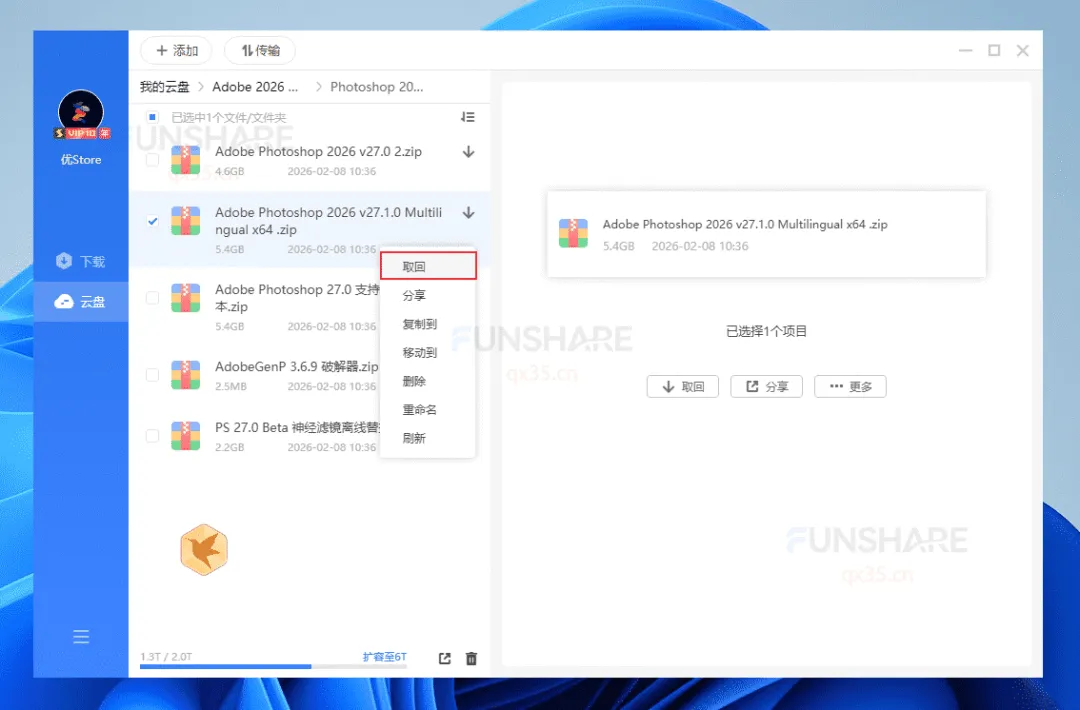
Task: Click zip icon of v27.0 2.zip
Action: click(185, 160)
